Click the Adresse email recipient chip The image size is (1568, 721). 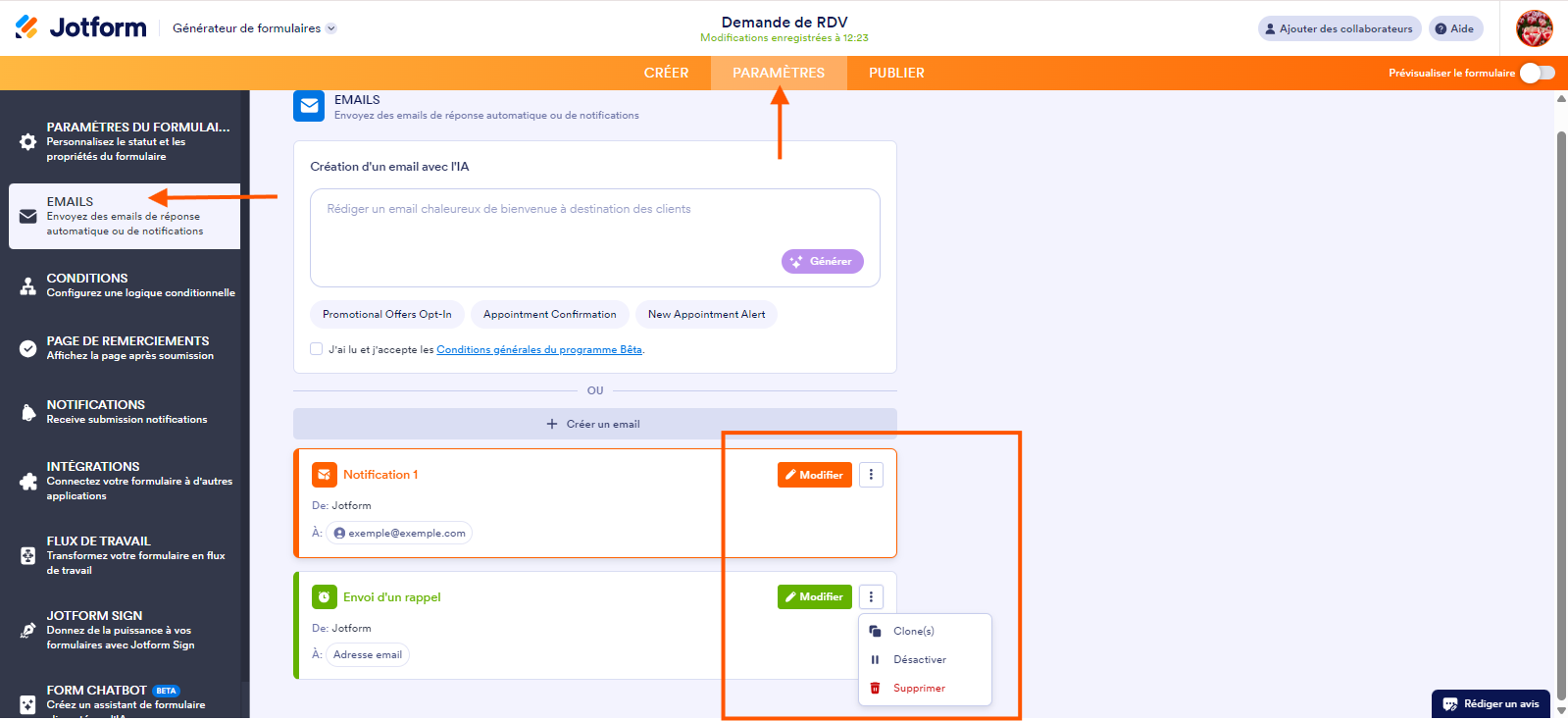(368, 654)
